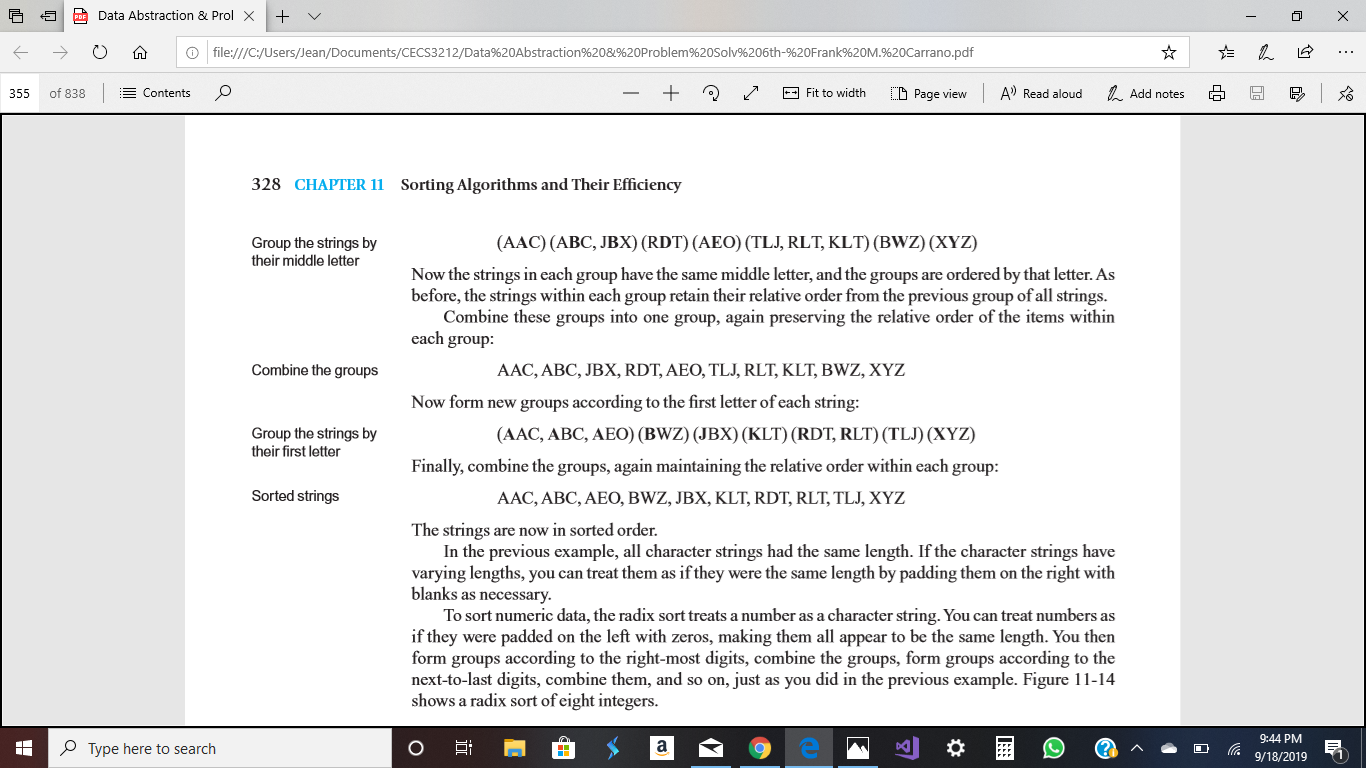Viewport: 1366px width, 768px height.
Task: Toggle Page view layout
Action: 927,93
